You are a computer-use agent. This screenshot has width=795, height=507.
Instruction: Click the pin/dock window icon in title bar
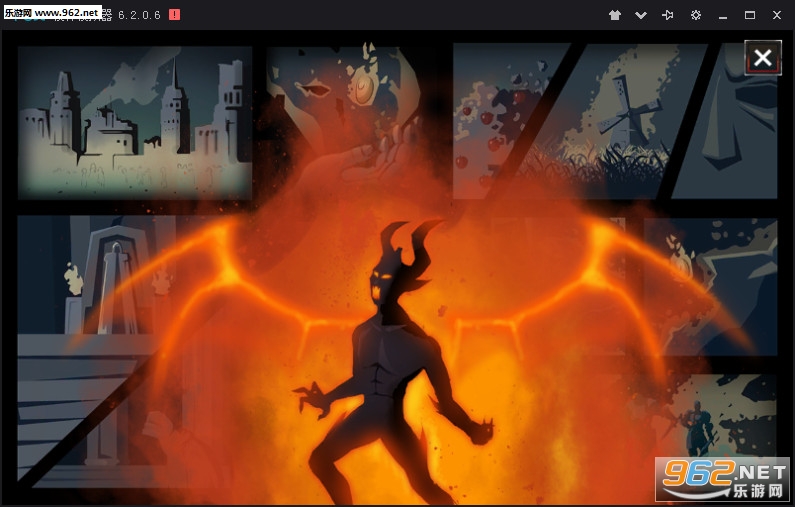point(668,15)
